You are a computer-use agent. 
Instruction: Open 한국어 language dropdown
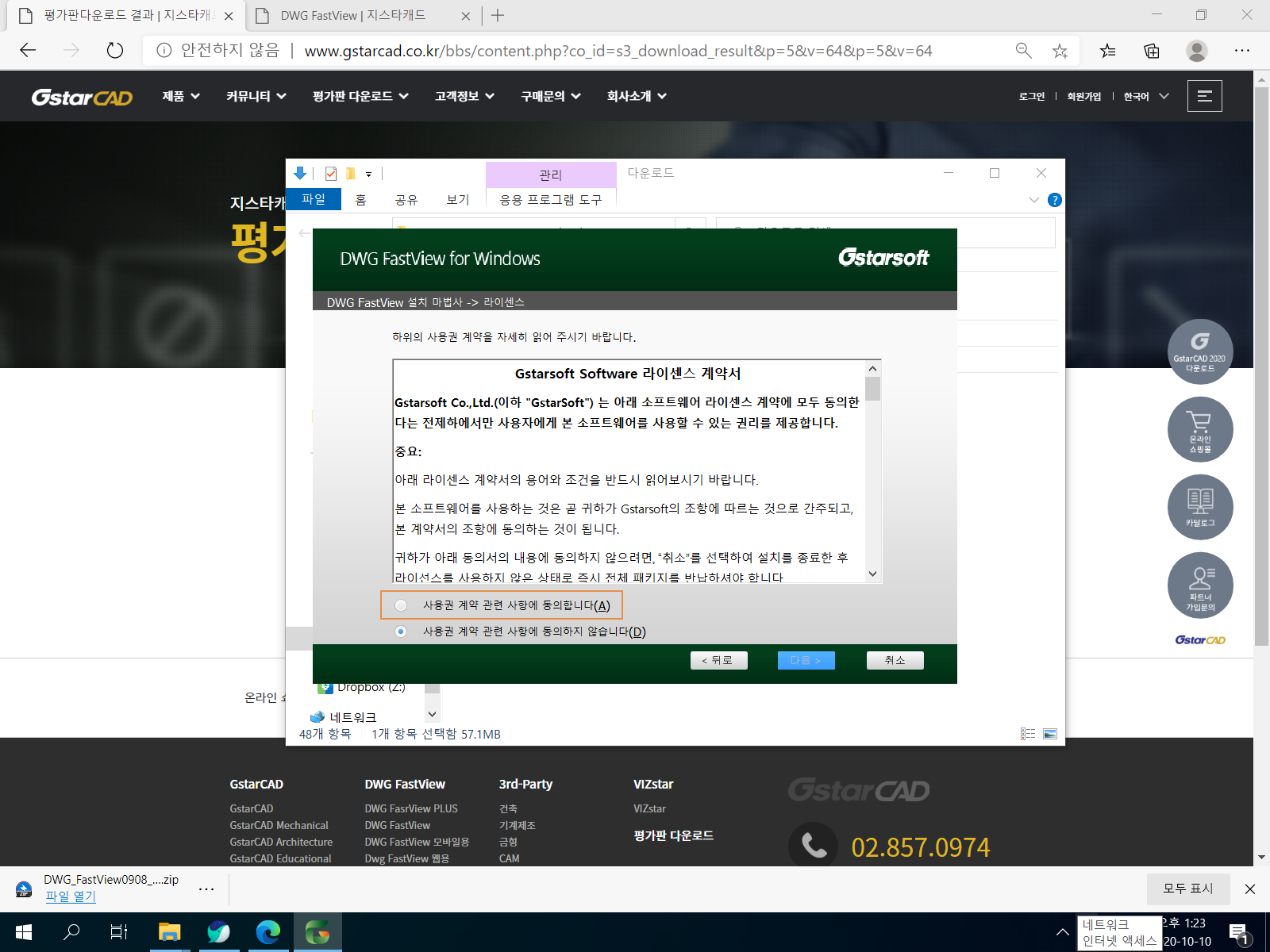point(1146,96)
